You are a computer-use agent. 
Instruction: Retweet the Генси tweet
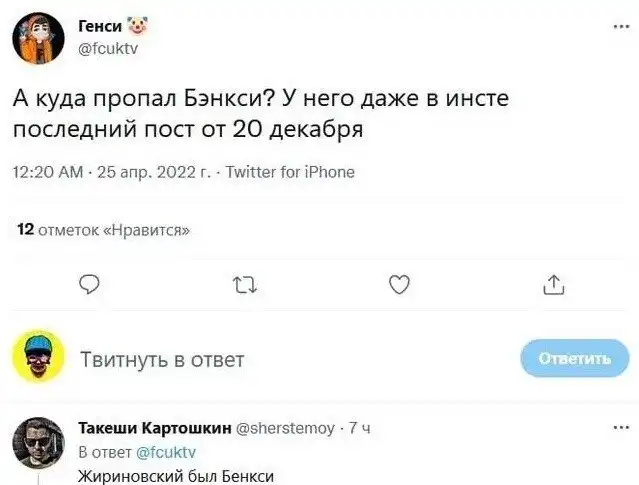point(242,287)
